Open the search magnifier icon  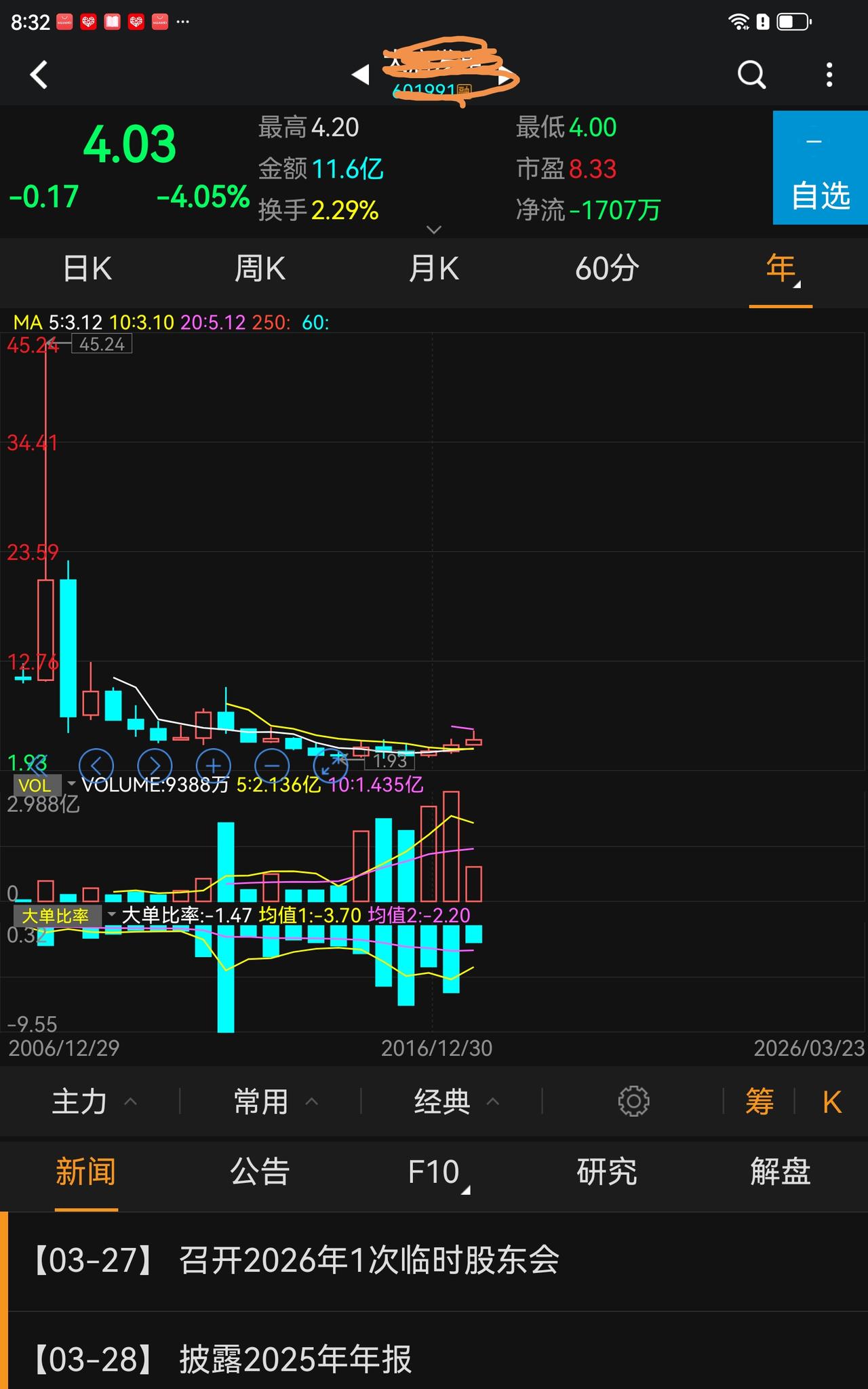[751, 75]
